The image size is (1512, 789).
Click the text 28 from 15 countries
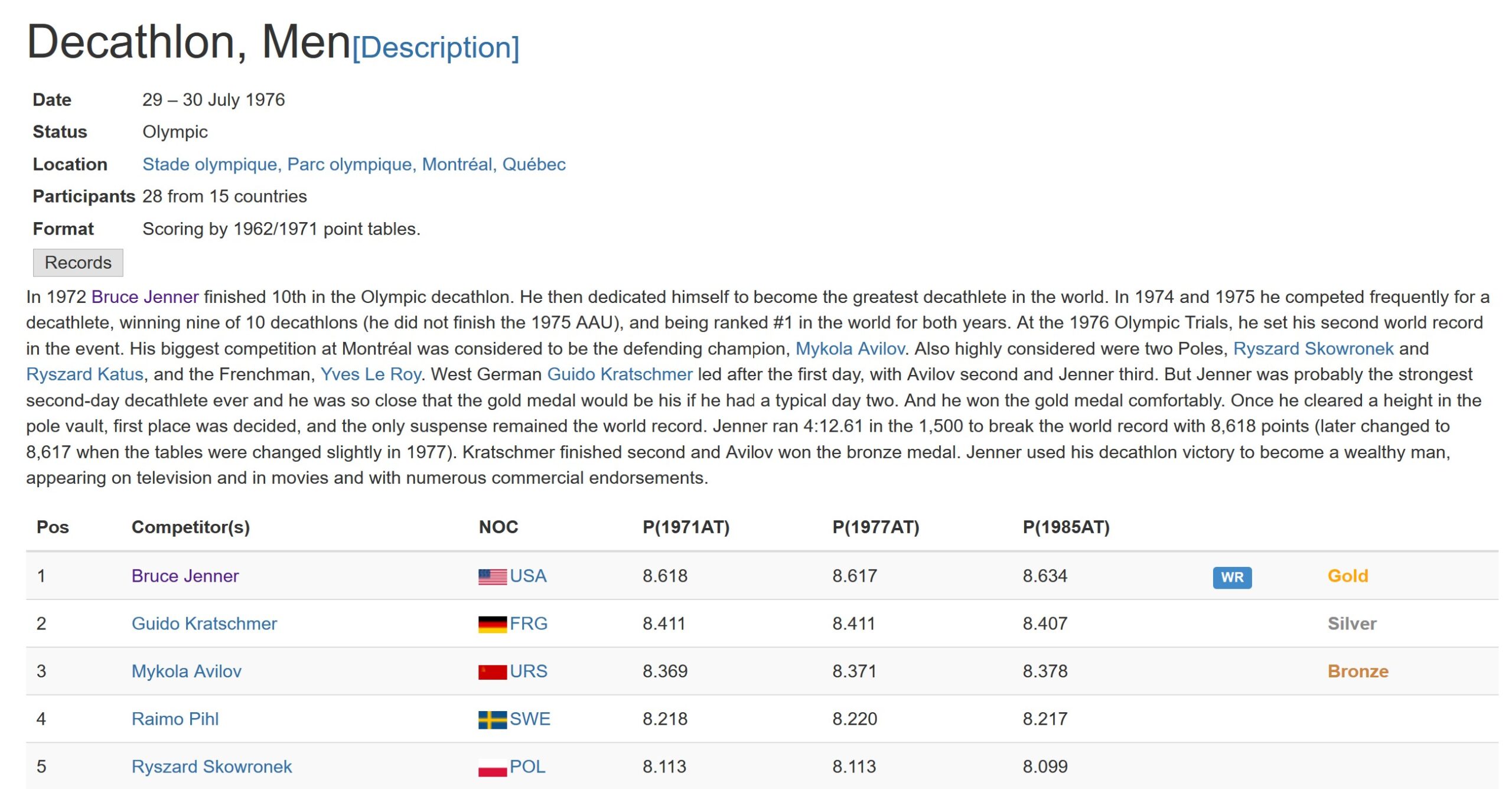(224, 196)
